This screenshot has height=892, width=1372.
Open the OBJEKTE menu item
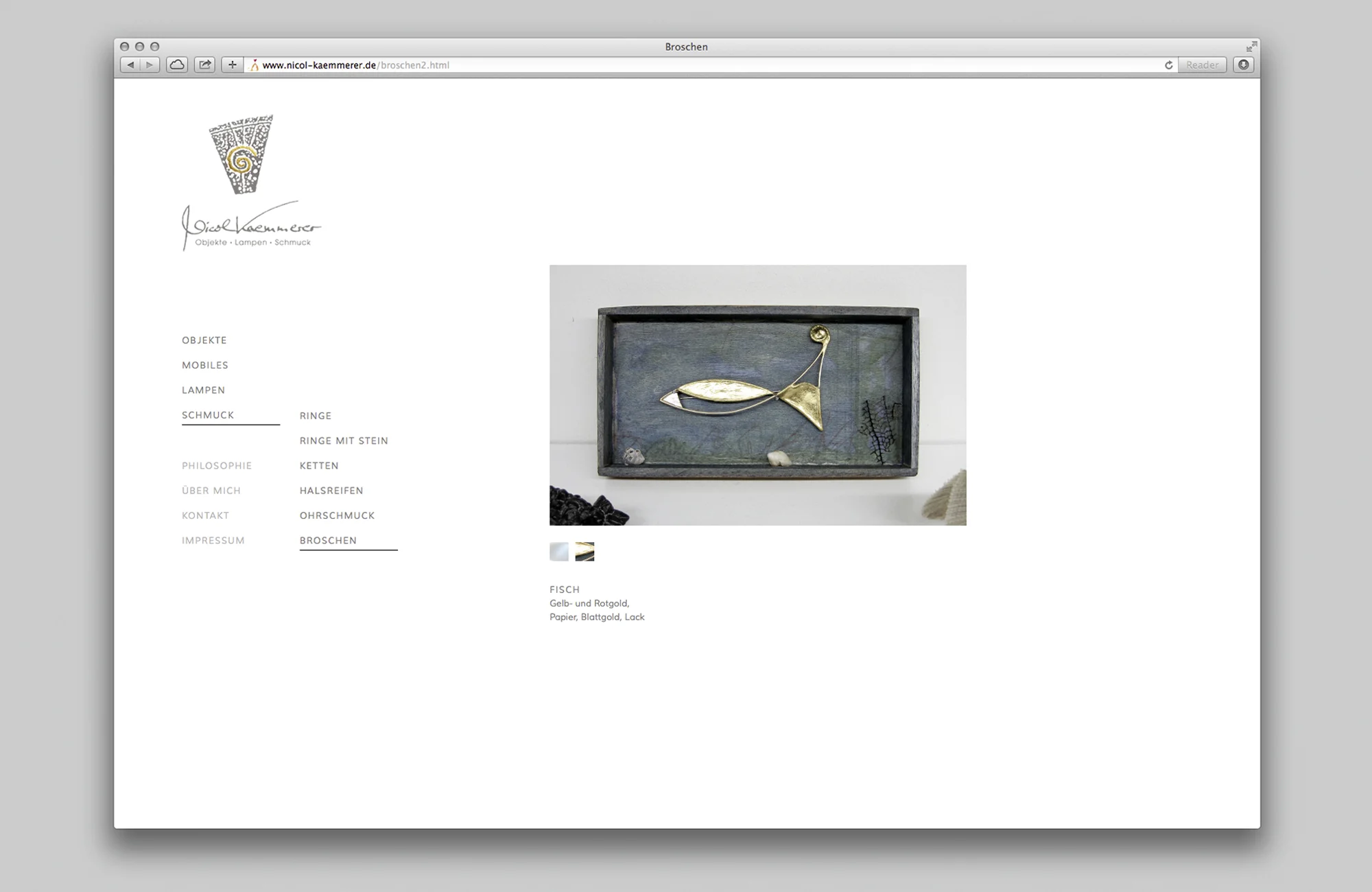pyautogui.click(x=204, y=340)
